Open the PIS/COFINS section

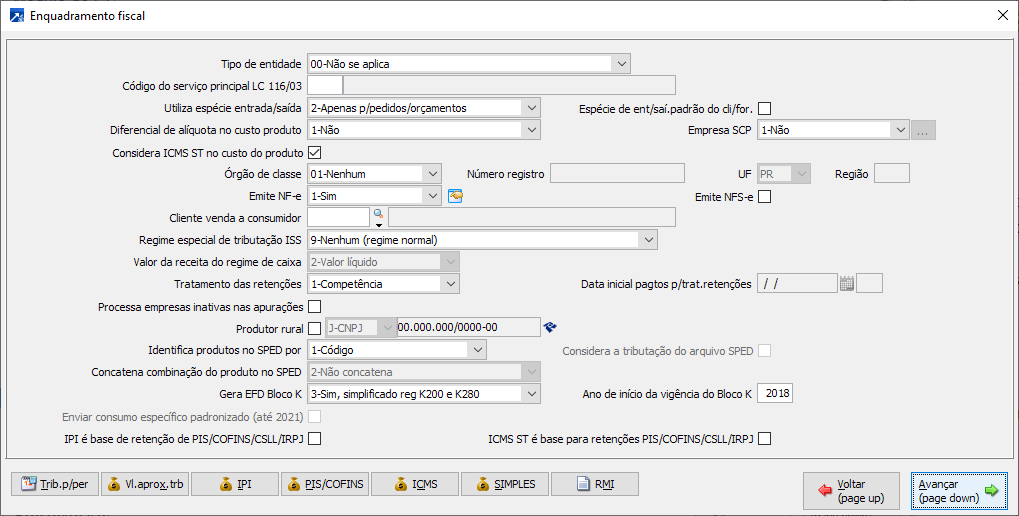[325, 485]
